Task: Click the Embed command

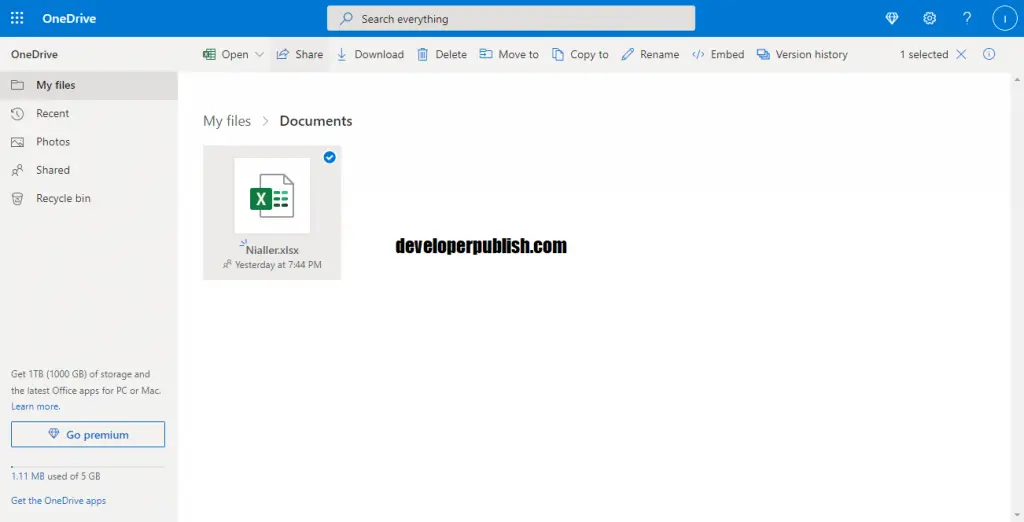Action: click(x=718, y=54)
